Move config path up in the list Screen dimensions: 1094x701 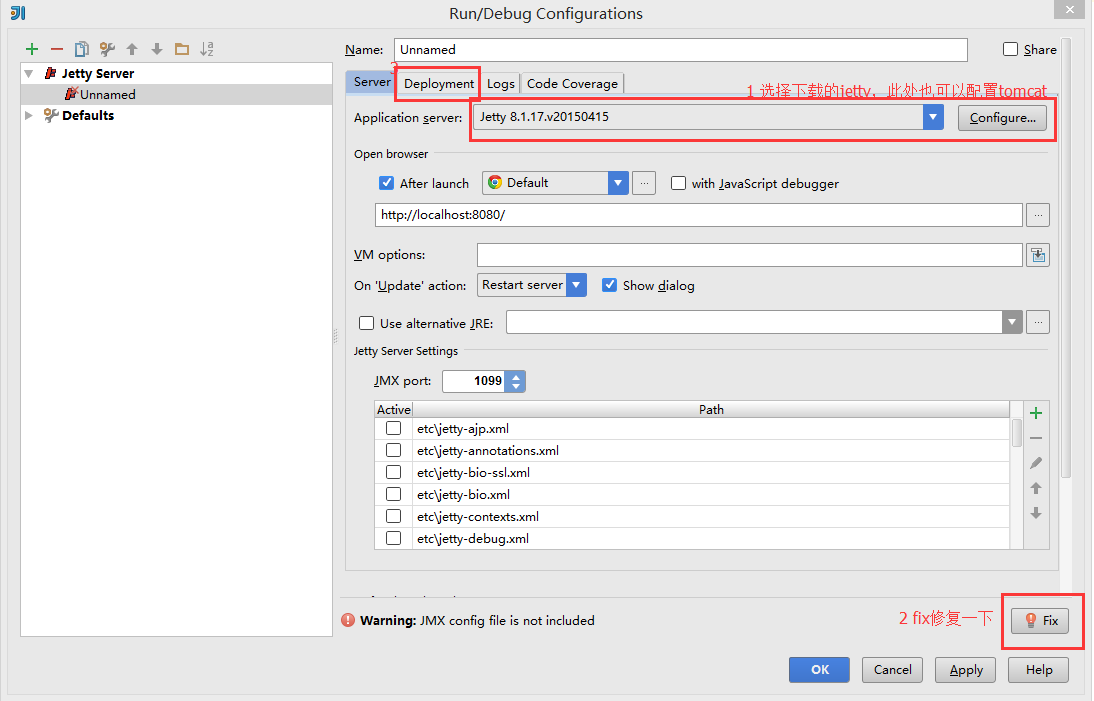pyautogui.click(x=1036, y=488)
